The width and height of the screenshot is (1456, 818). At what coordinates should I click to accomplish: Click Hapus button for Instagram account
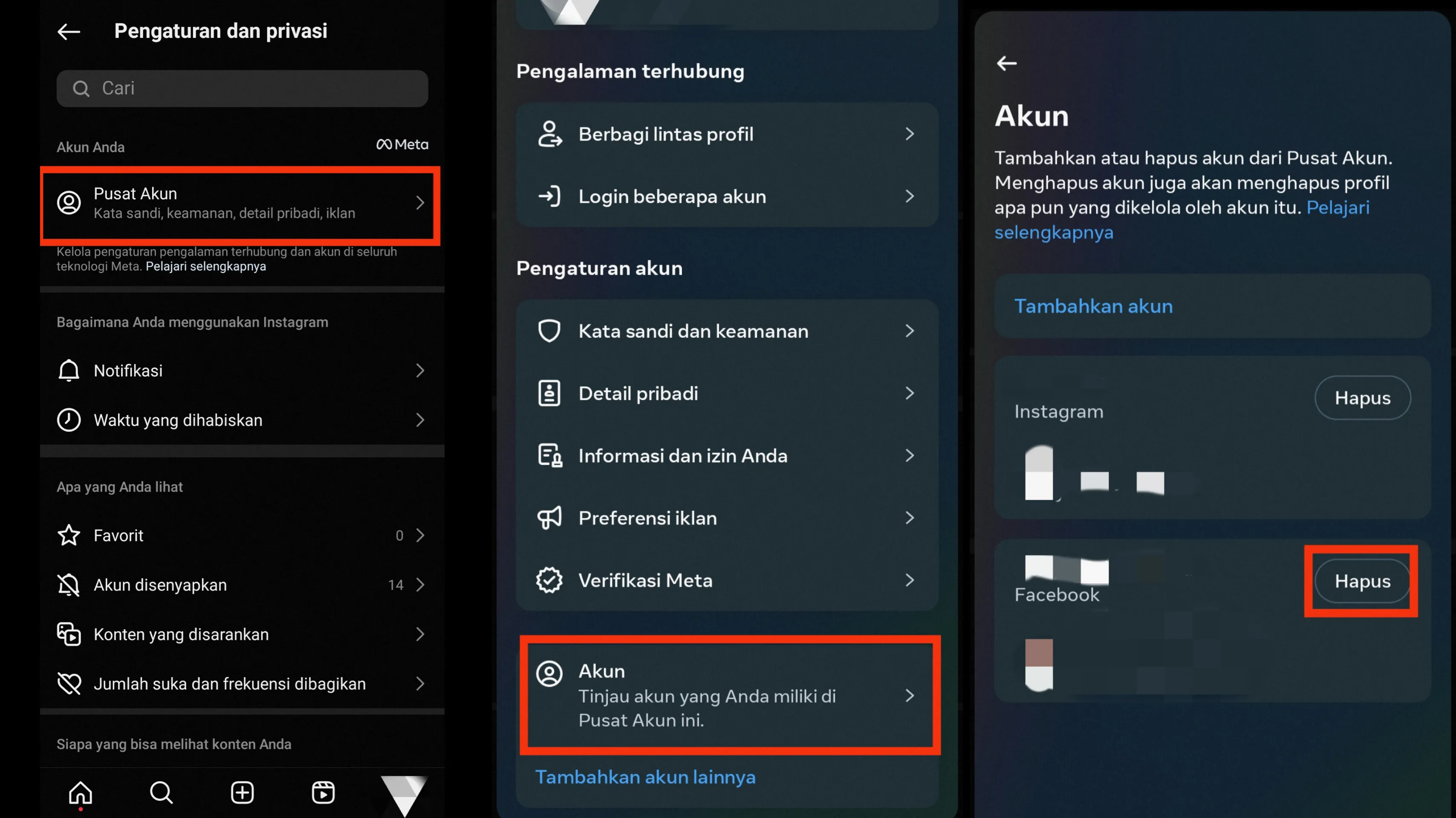click(x=1362, y=397)
